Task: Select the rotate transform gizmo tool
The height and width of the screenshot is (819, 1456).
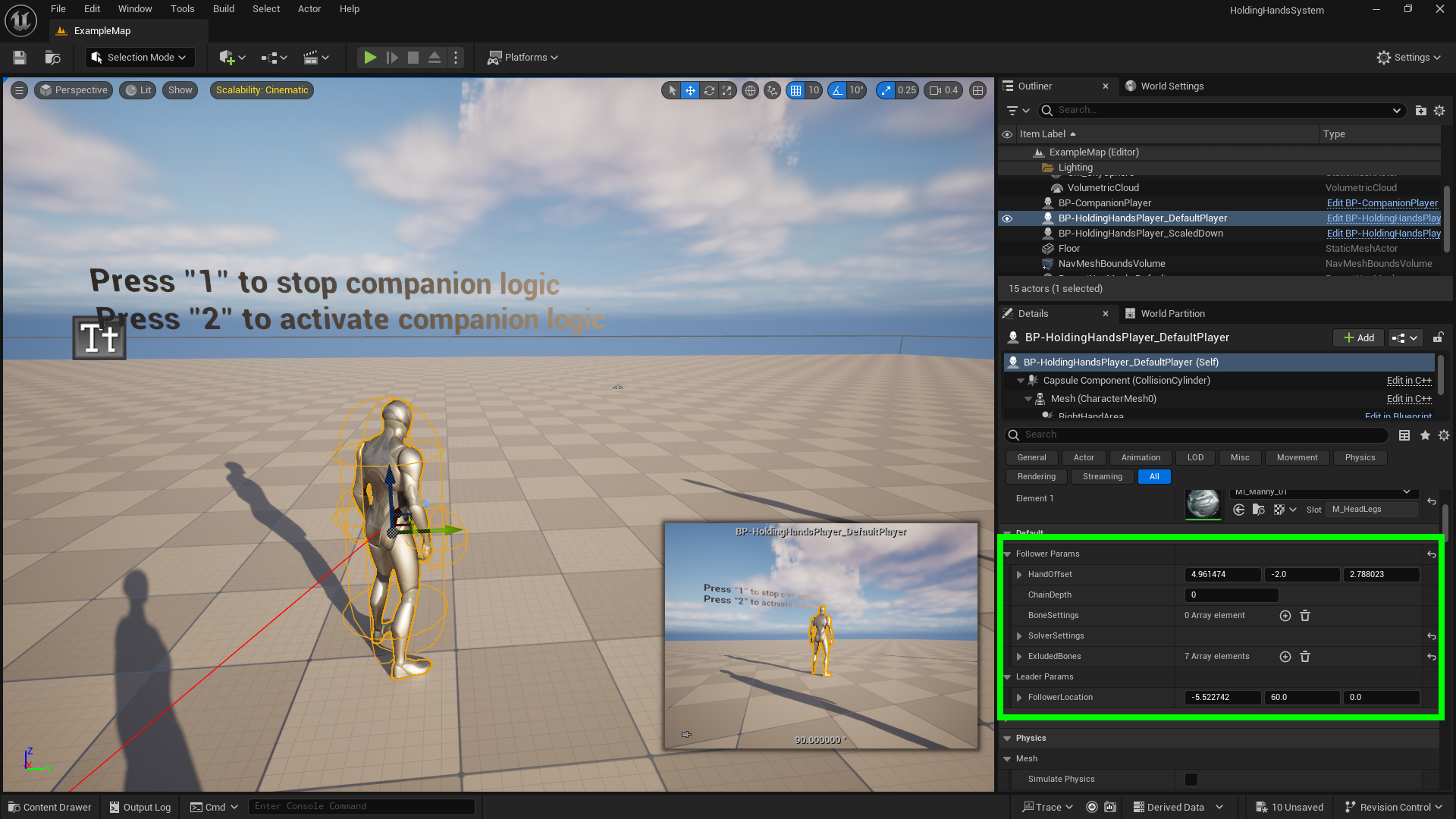Action: [709, 90]
